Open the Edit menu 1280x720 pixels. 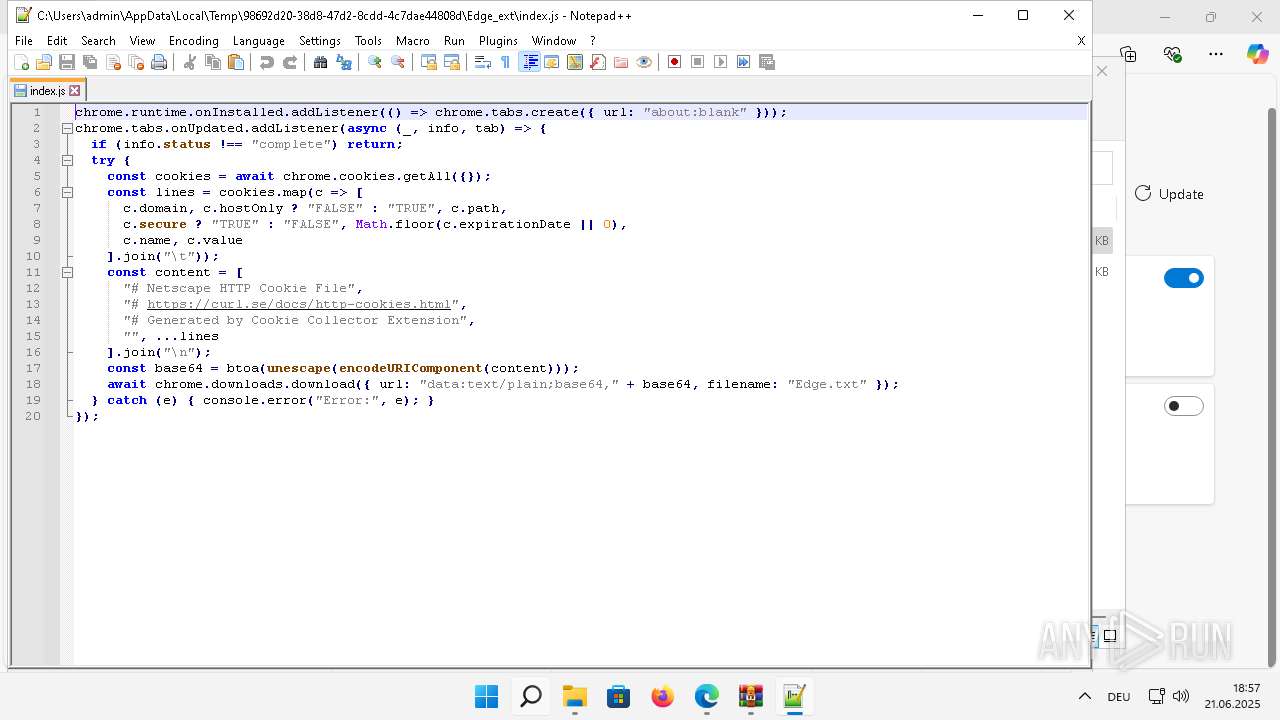57,41
